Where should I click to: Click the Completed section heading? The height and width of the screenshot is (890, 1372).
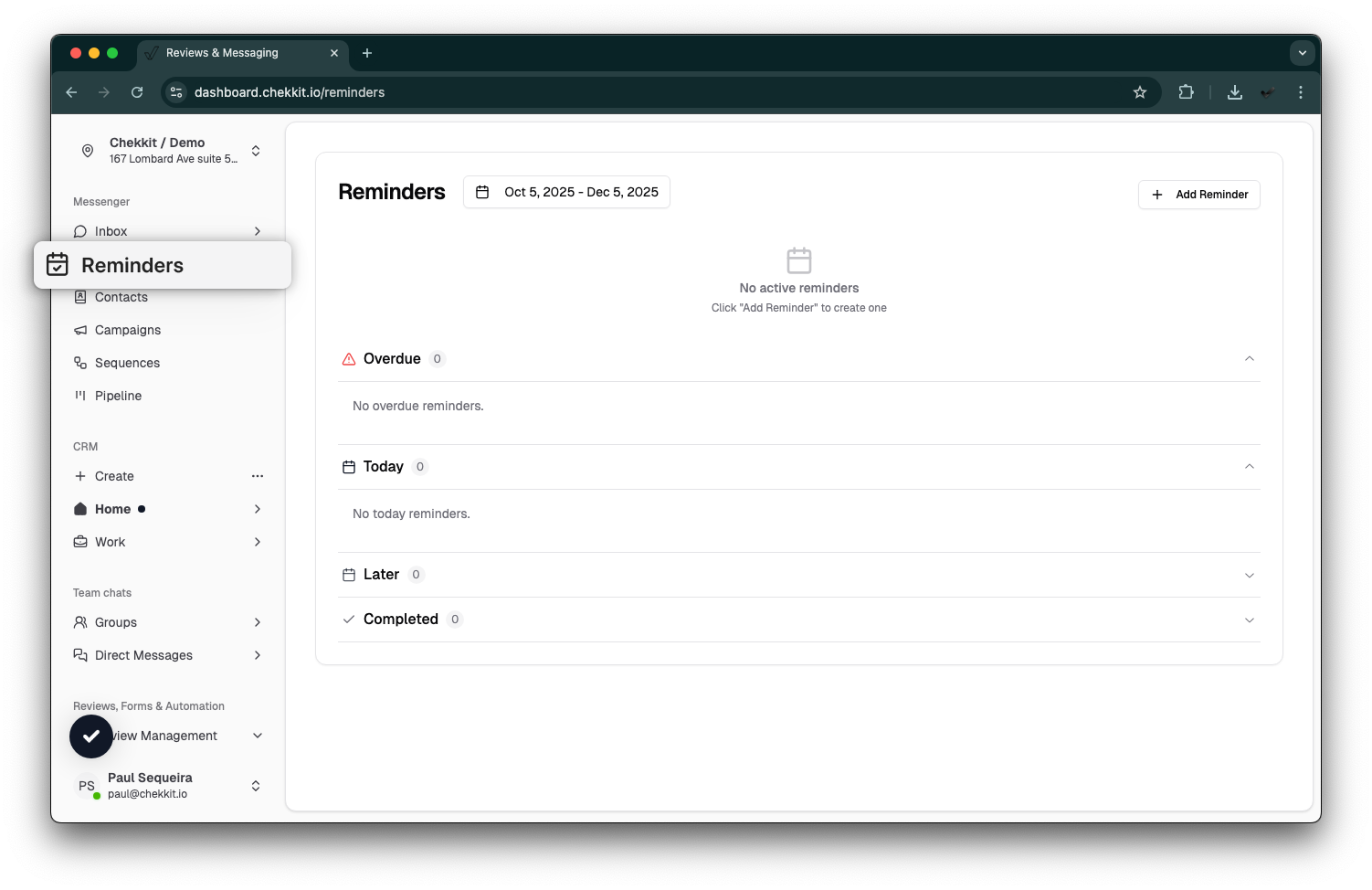401,620
